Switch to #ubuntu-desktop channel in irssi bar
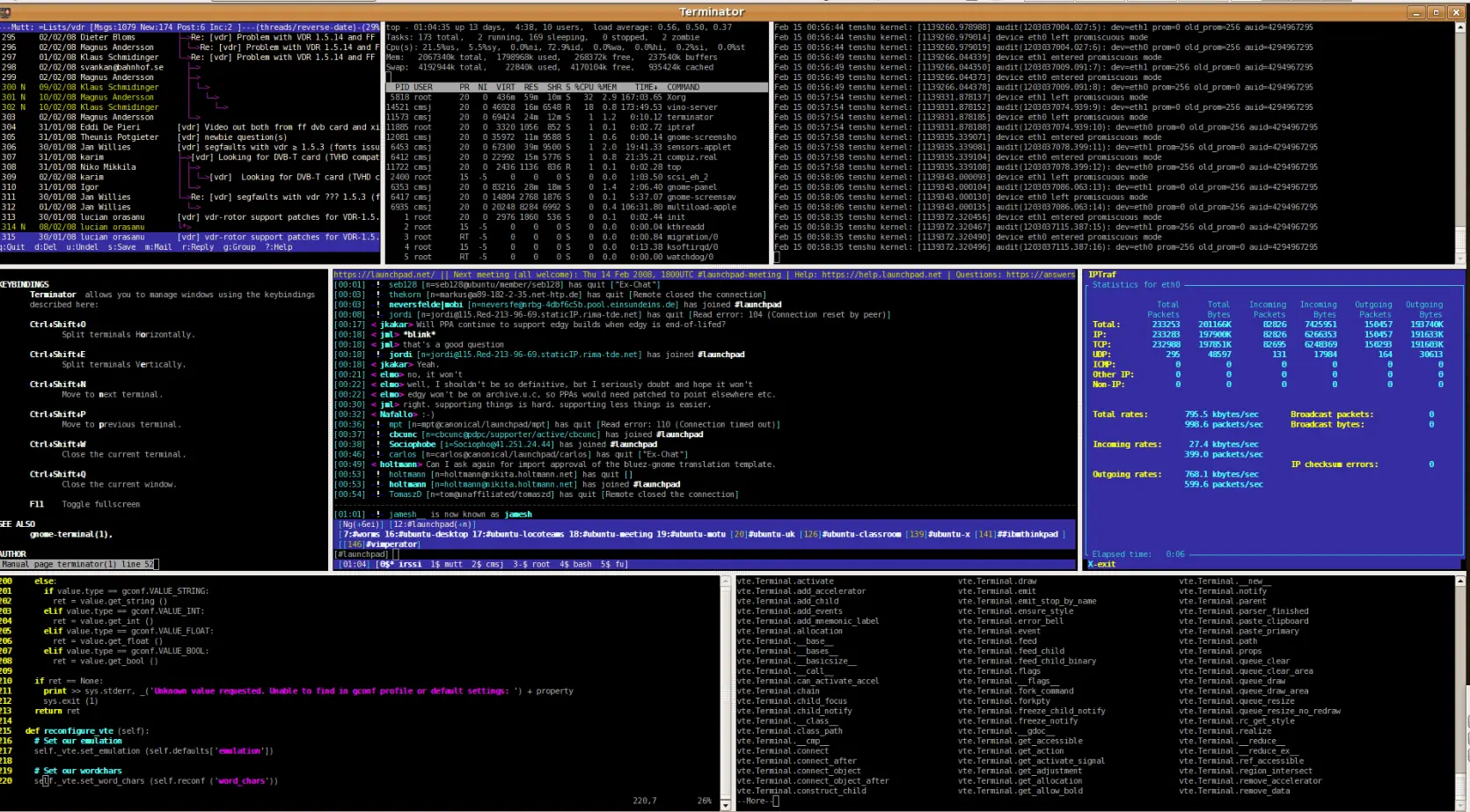 (x=428, y=534)
